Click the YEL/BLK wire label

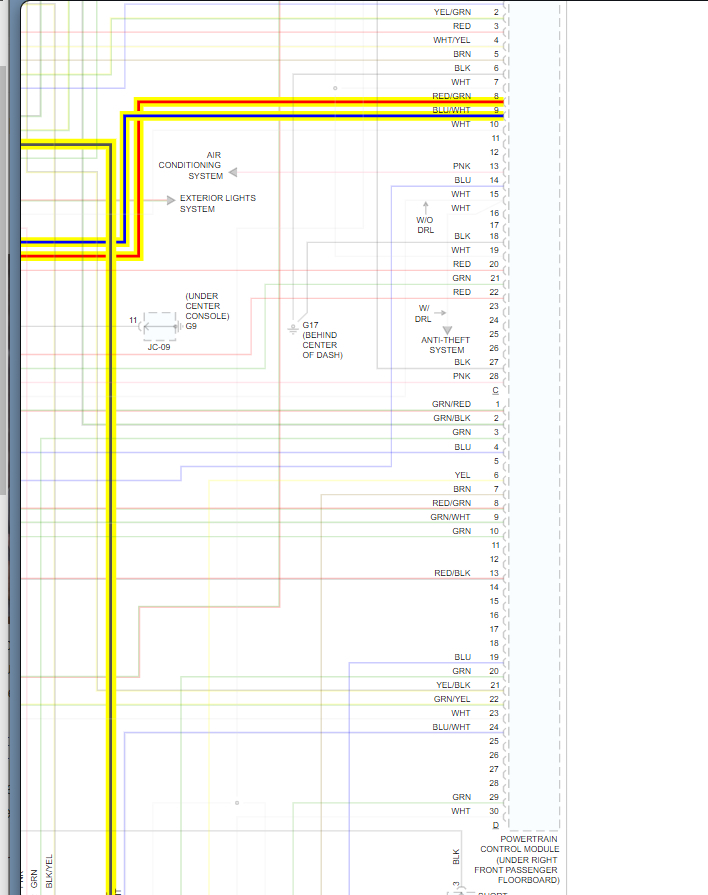coord(453,685)
